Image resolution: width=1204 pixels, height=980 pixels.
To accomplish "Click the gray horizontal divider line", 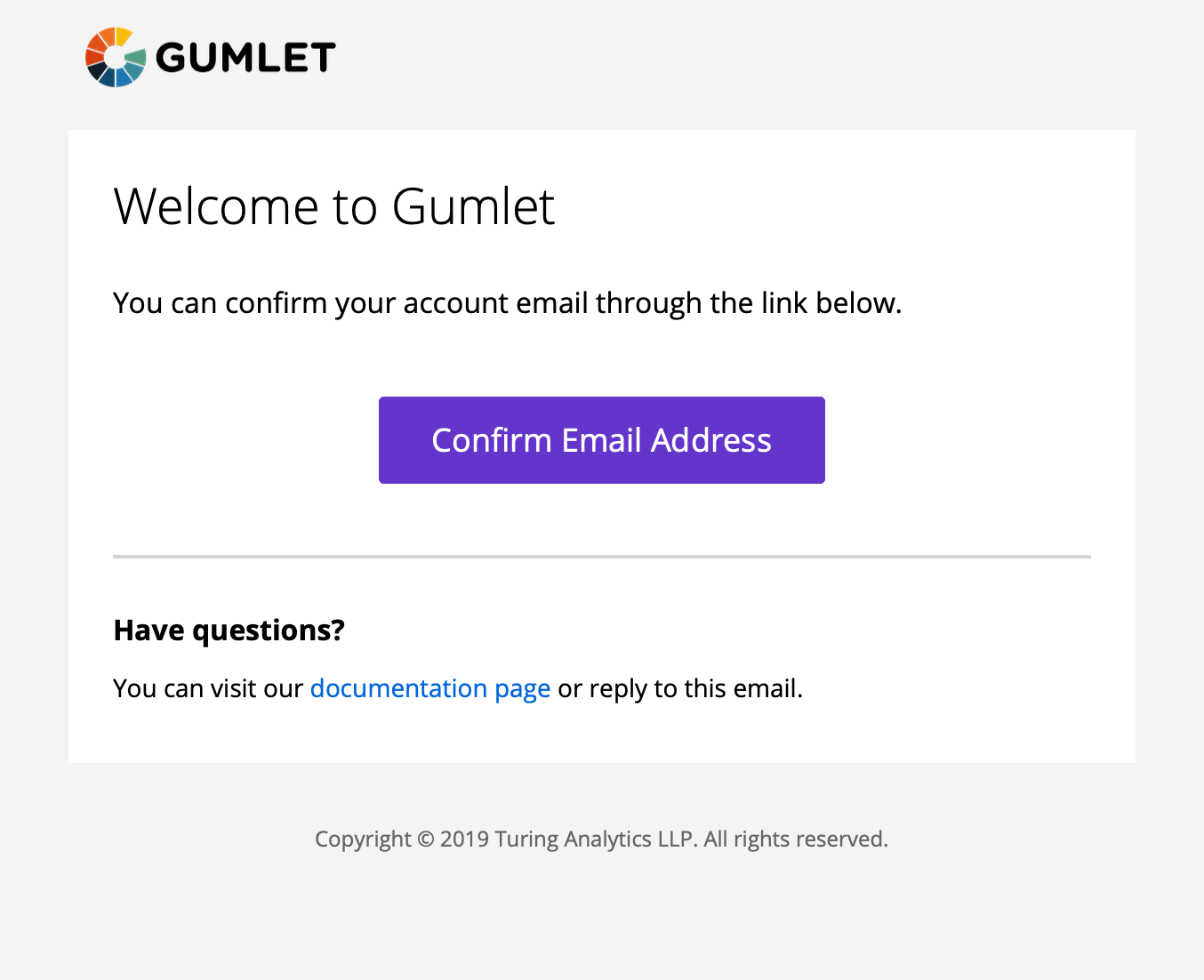I will tap(602, 557).
